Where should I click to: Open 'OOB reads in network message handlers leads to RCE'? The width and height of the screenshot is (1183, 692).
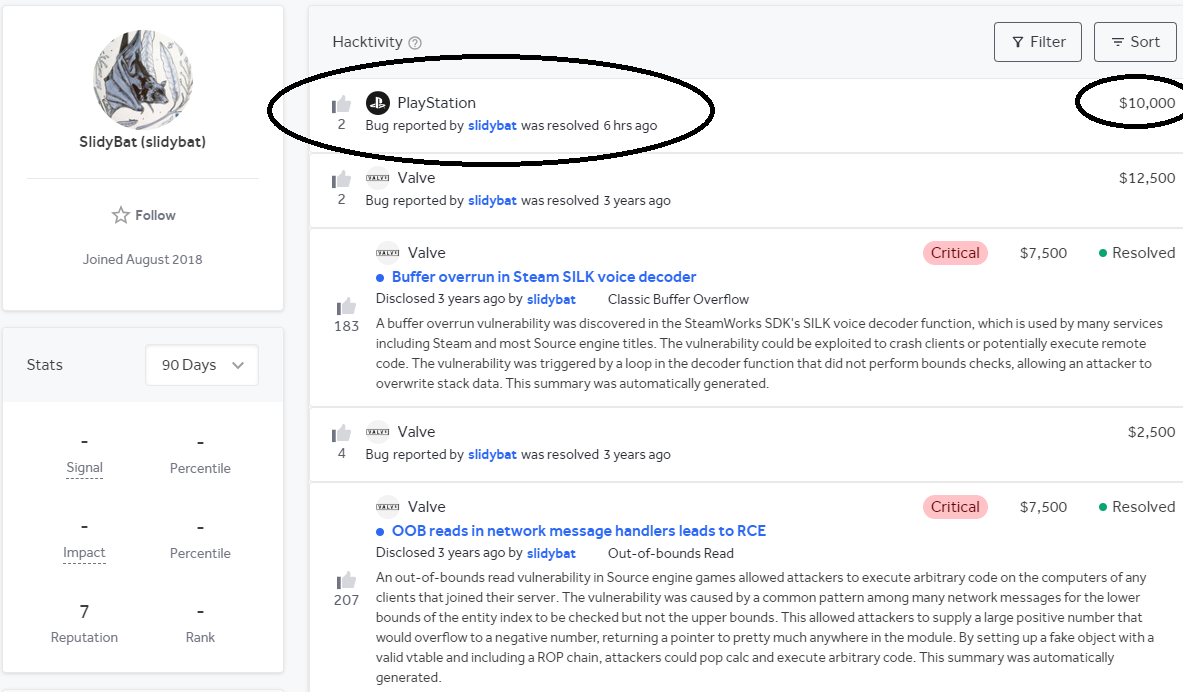point(579,531)
